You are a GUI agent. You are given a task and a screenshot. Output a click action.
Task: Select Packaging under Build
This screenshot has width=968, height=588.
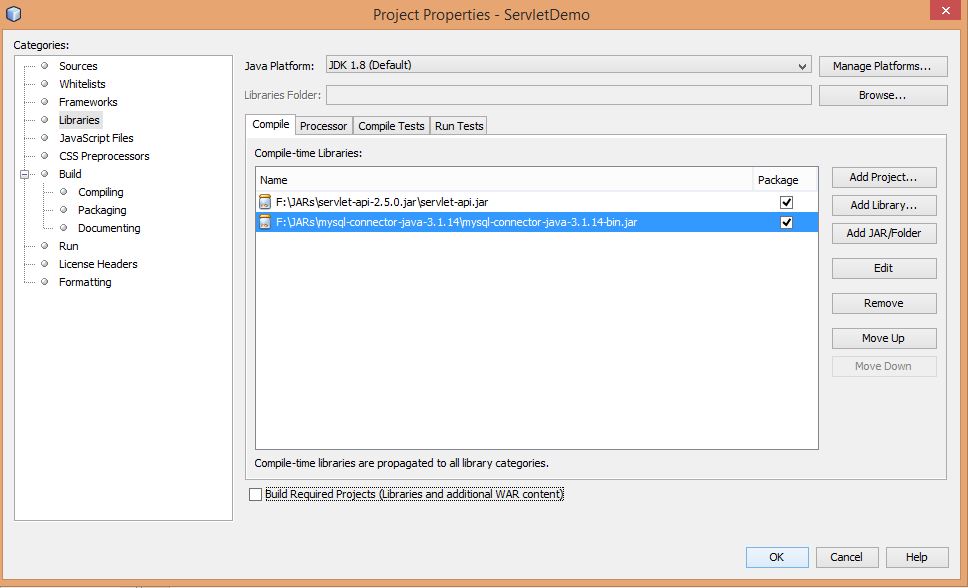(102, 210)
